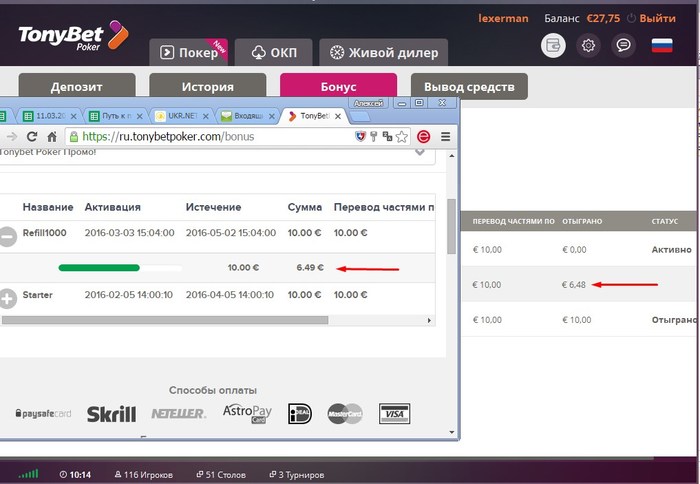700x484 pixels.
Task: Click the horizontal scrollbar of bonus table
Action: (165, 320)
